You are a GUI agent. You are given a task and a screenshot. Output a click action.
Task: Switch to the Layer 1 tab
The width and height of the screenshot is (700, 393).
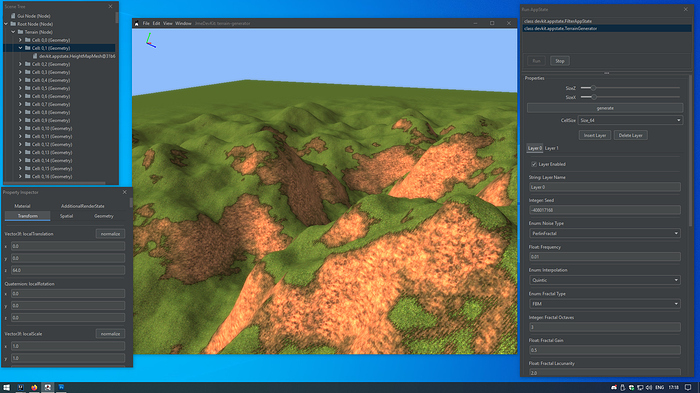click(x=551, y=148)
